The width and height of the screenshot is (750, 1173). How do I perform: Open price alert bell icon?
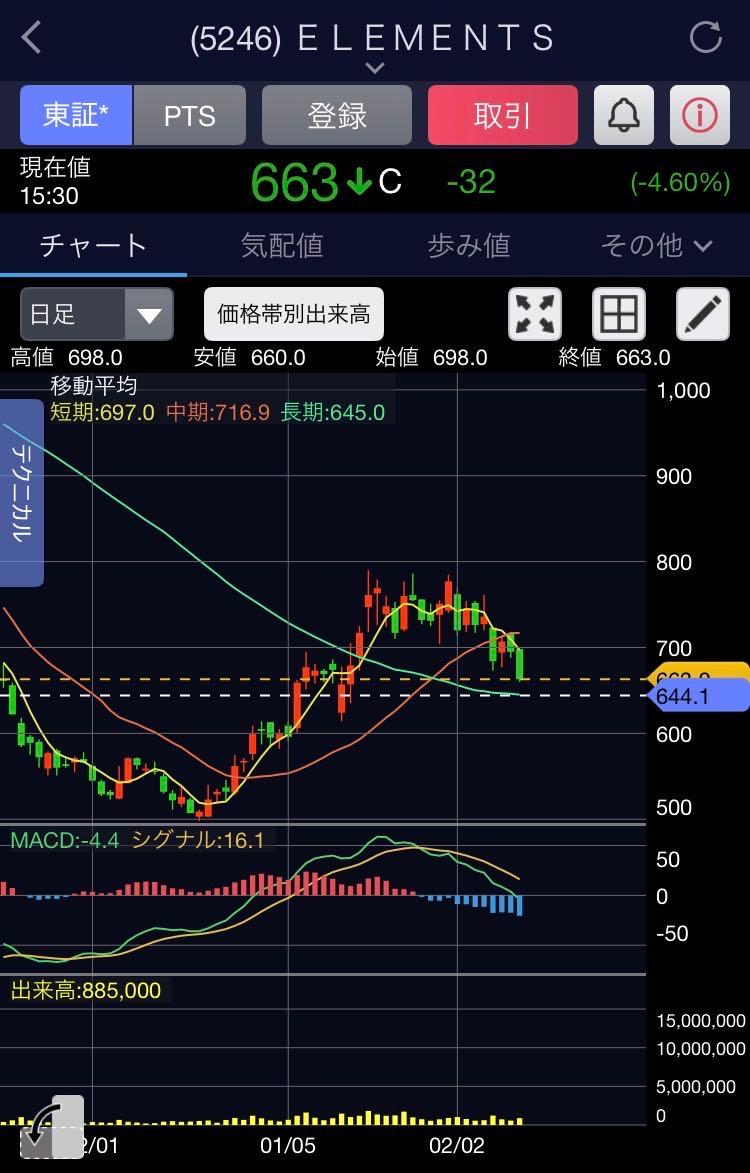pyautogui.click(x=623, y=115)
